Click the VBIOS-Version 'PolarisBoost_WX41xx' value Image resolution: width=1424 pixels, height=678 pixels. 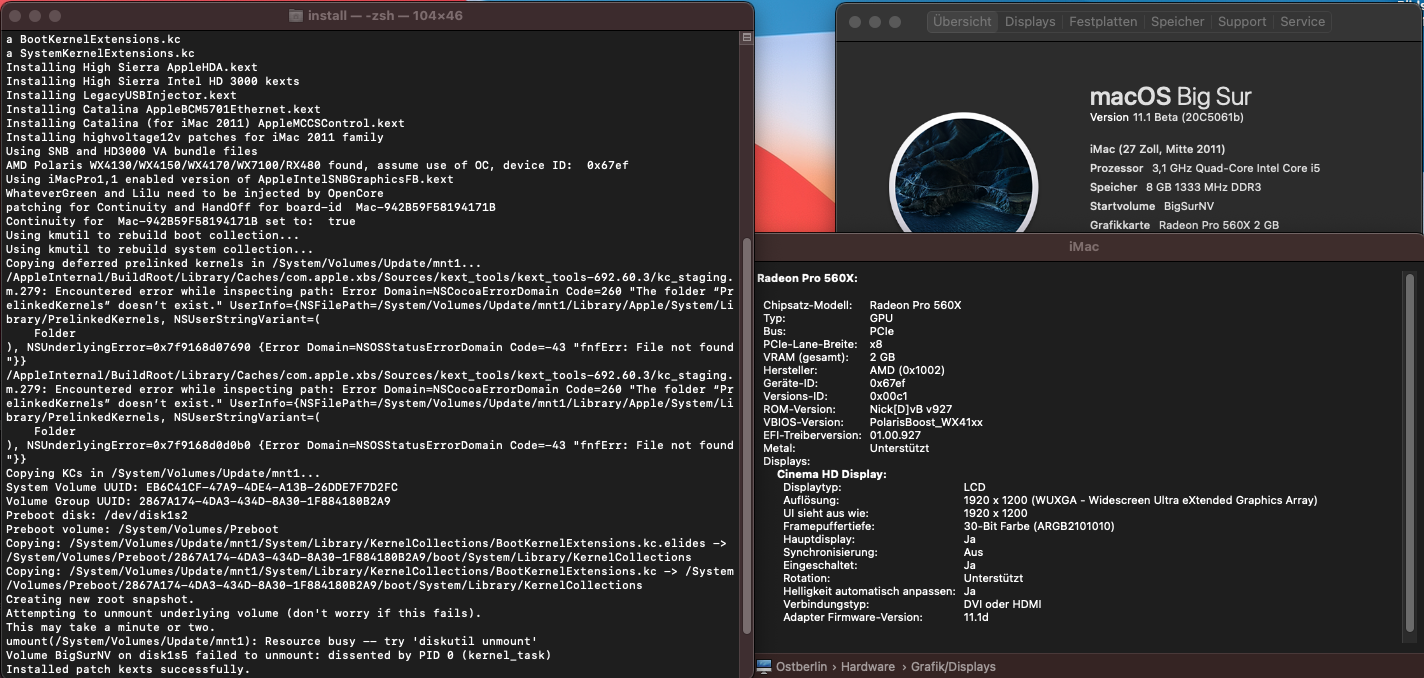tap(926, 422)
